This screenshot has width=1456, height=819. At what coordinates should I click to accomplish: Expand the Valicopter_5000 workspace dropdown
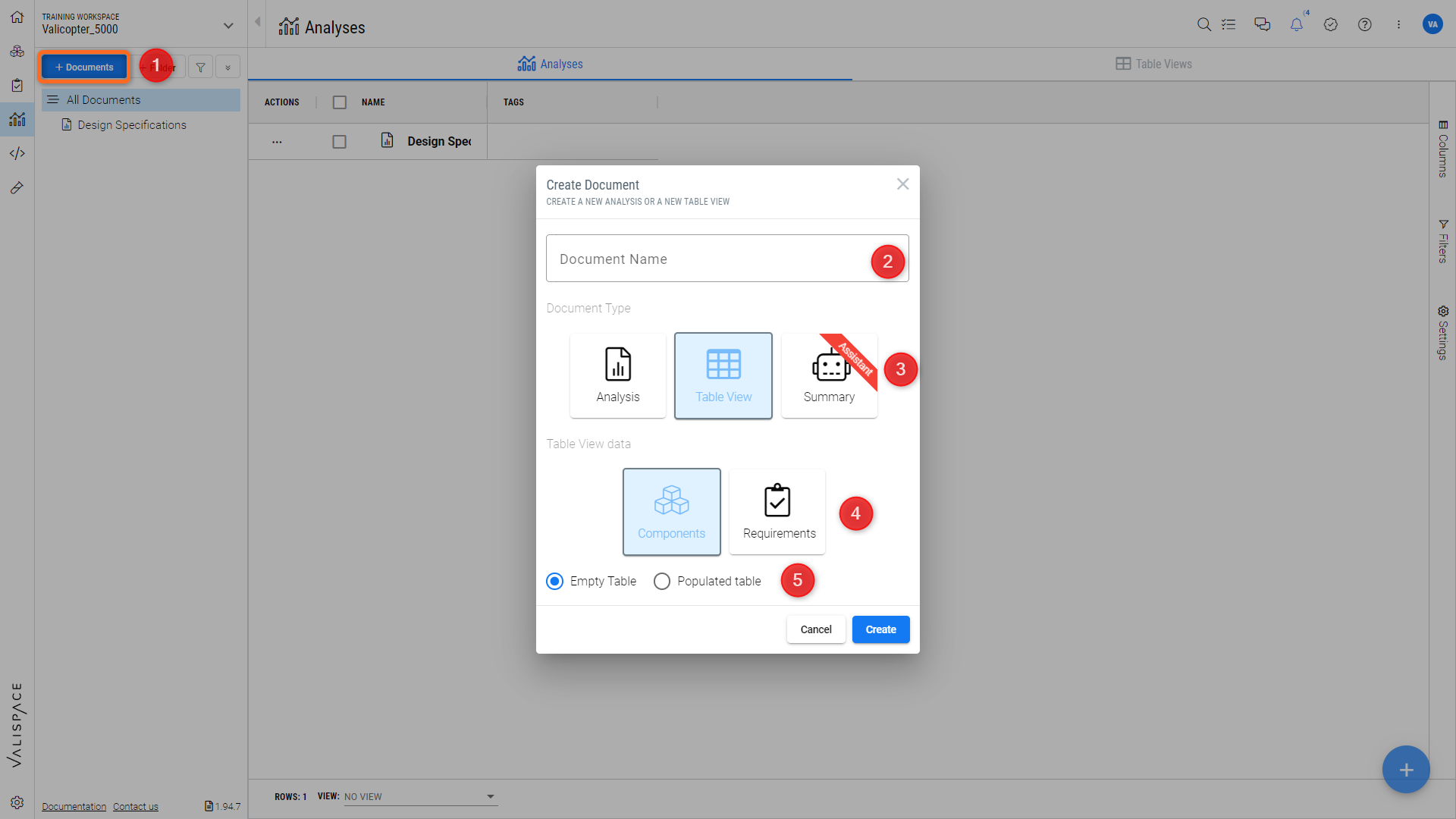coord(228,25)
